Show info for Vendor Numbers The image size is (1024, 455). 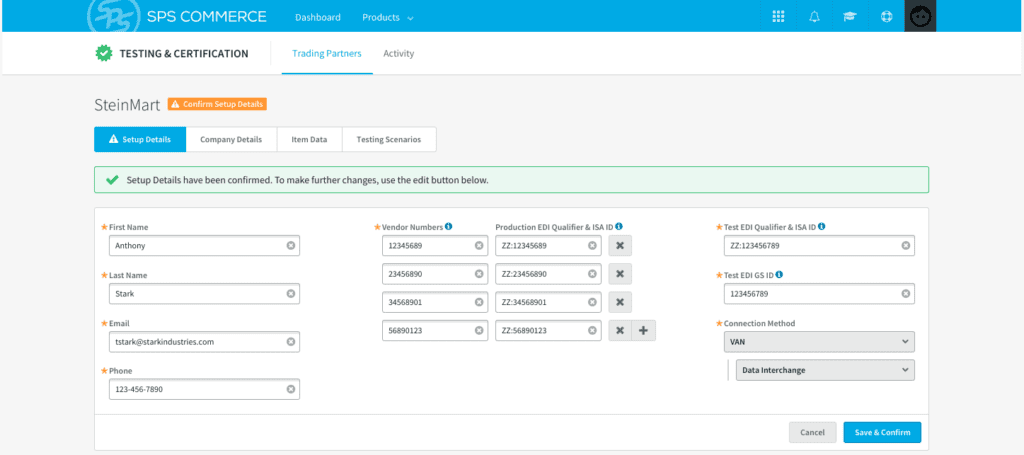click(449, 227)
